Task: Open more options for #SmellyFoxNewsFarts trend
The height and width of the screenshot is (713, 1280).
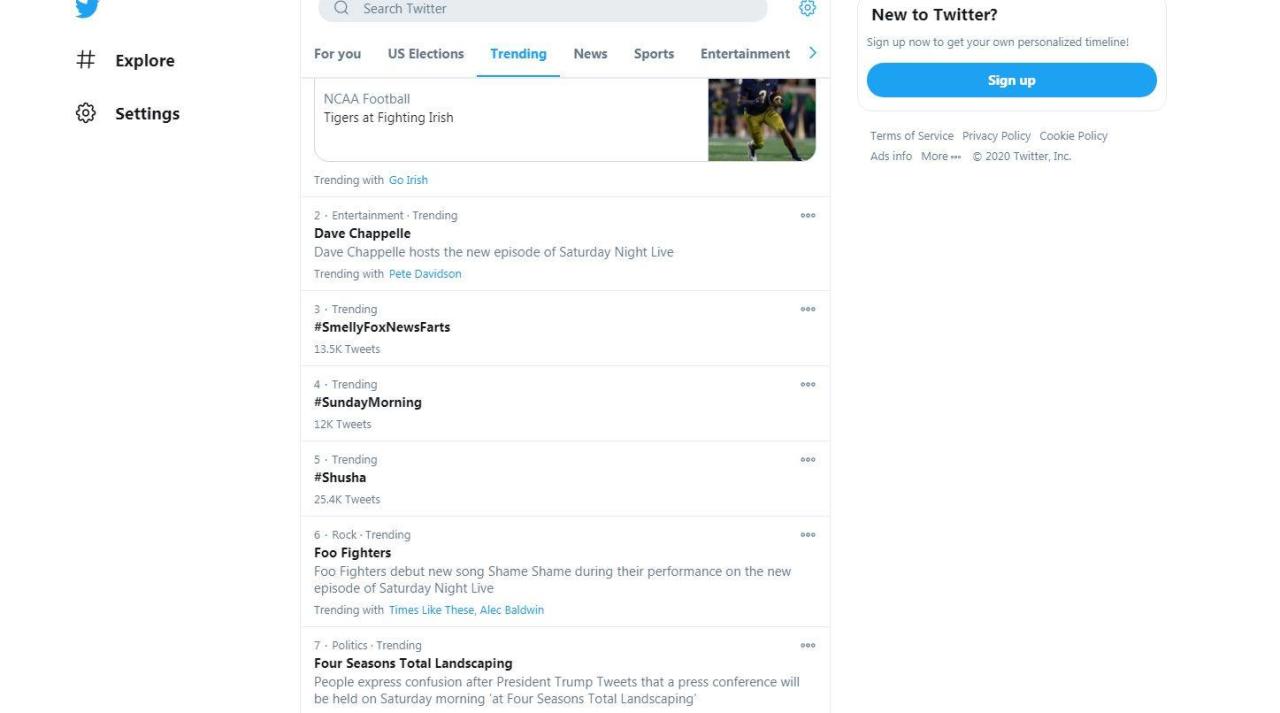Action: point(808,309)
